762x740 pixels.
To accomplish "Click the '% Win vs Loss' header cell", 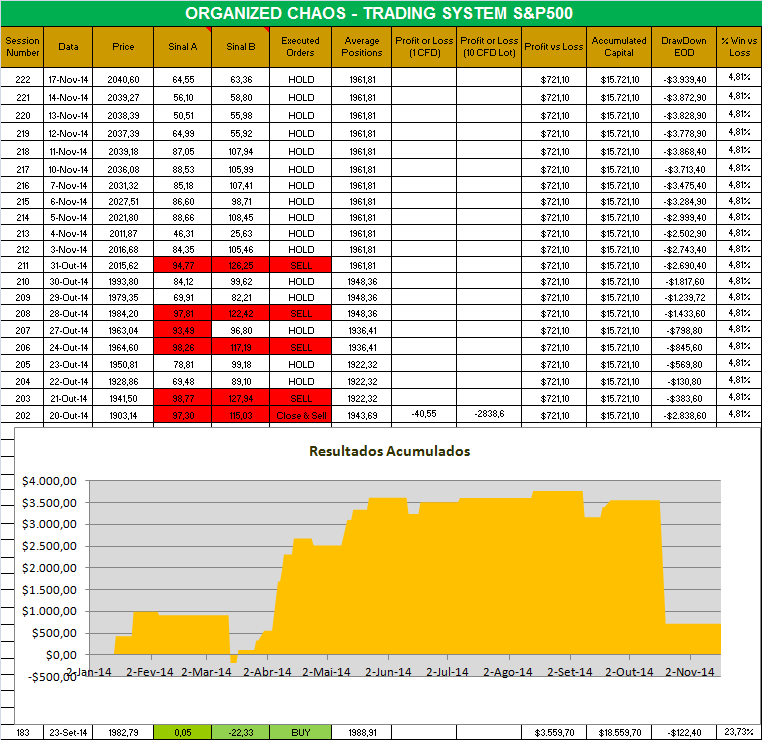I will click(739, 47).
